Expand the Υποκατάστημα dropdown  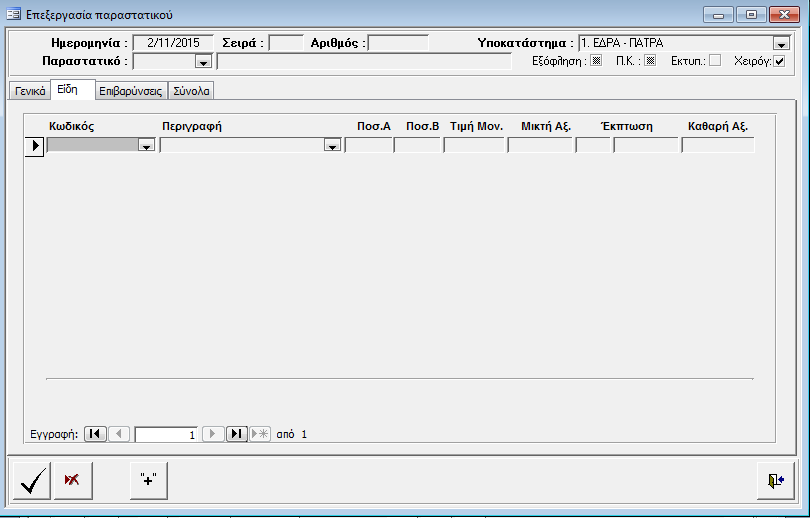781,44
